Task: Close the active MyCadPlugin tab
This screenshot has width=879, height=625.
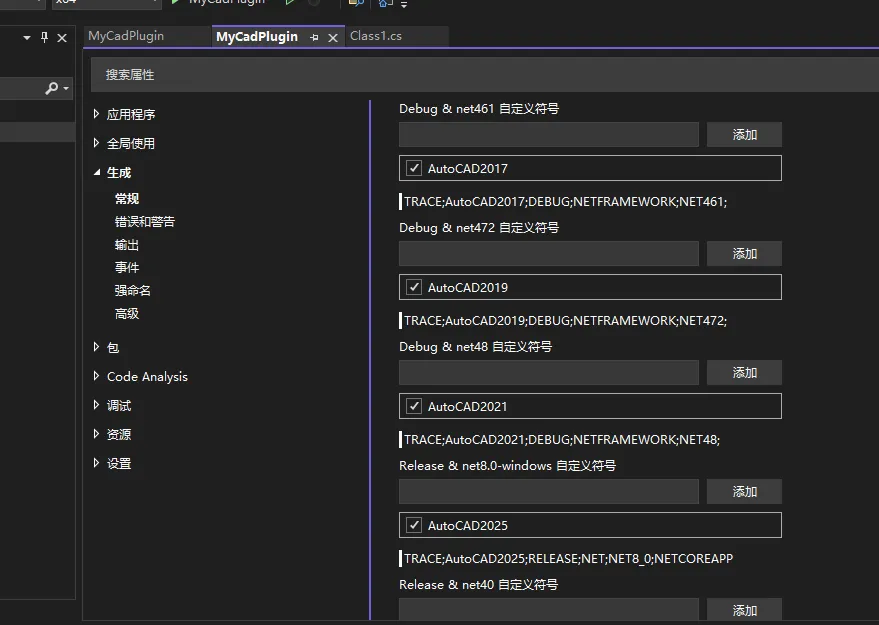Action: (333, 38)
